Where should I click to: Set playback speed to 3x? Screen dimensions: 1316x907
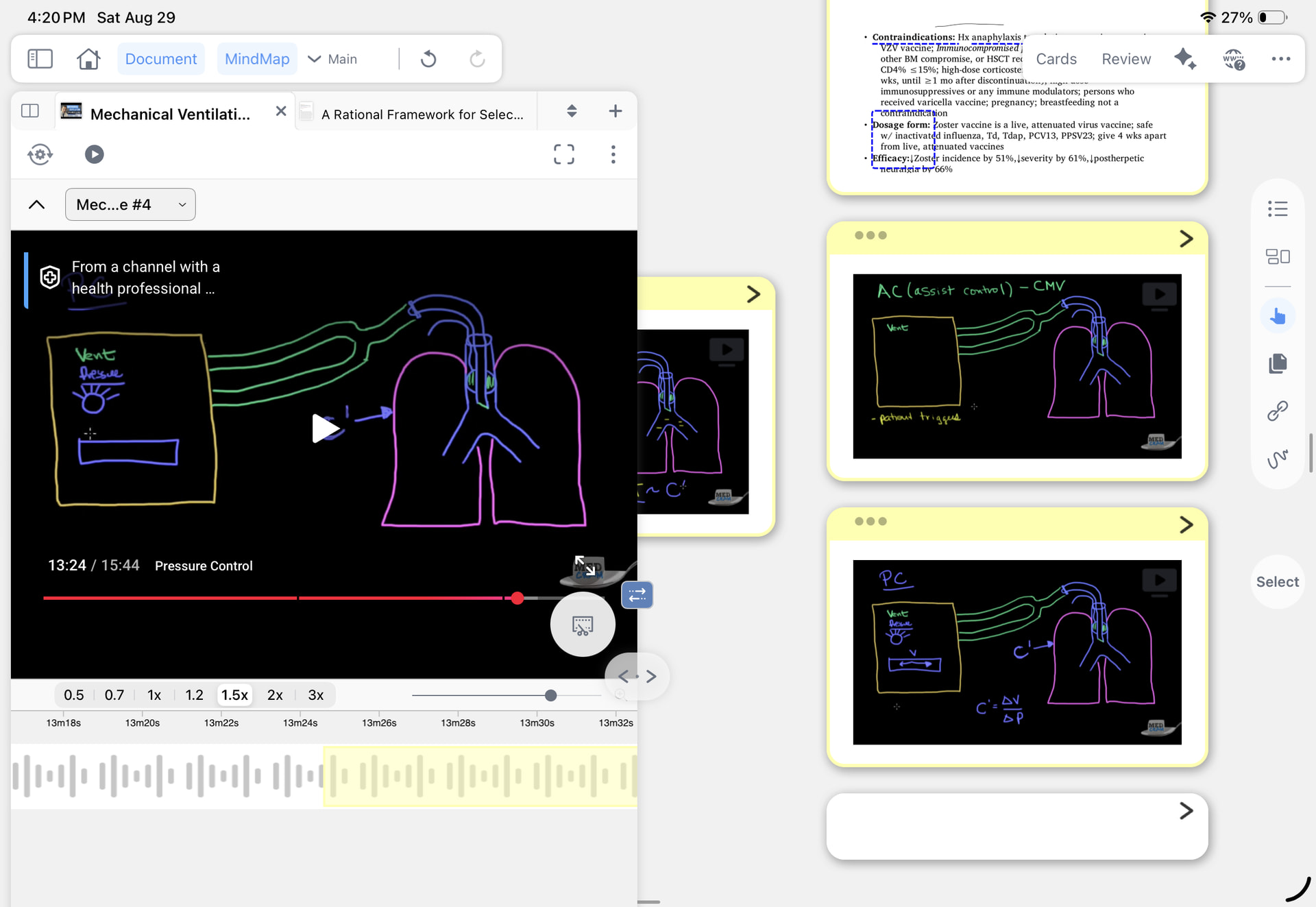pos(315,695)
